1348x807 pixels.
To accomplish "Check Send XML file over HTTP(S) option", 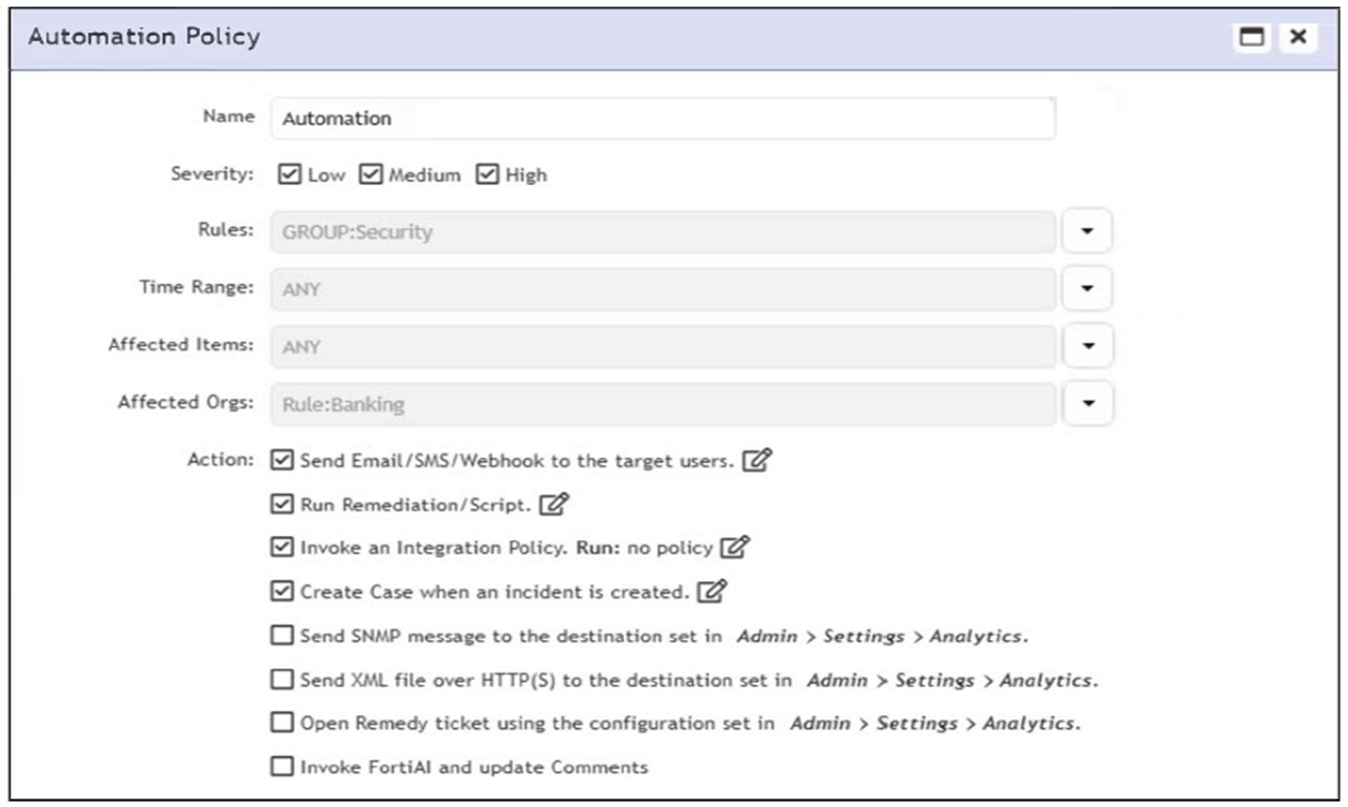I will 282,680.
